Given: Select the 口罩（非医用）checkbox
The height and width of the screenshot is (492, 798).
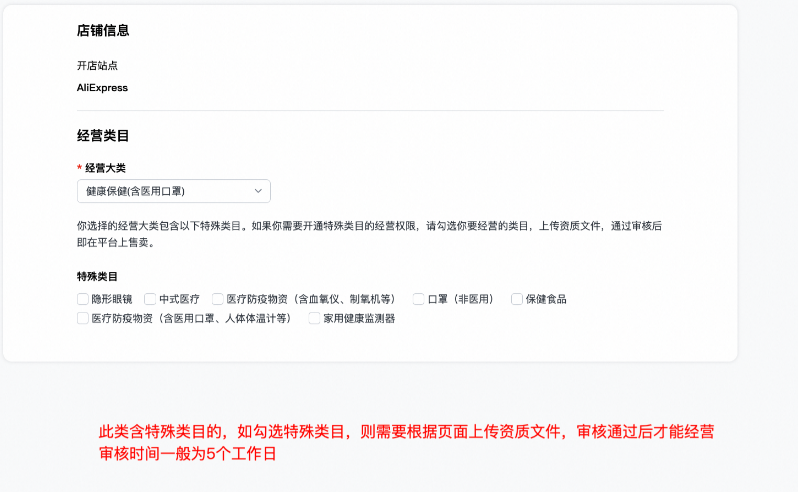Looking at the screenshot, I should click(x=418, y=299).
